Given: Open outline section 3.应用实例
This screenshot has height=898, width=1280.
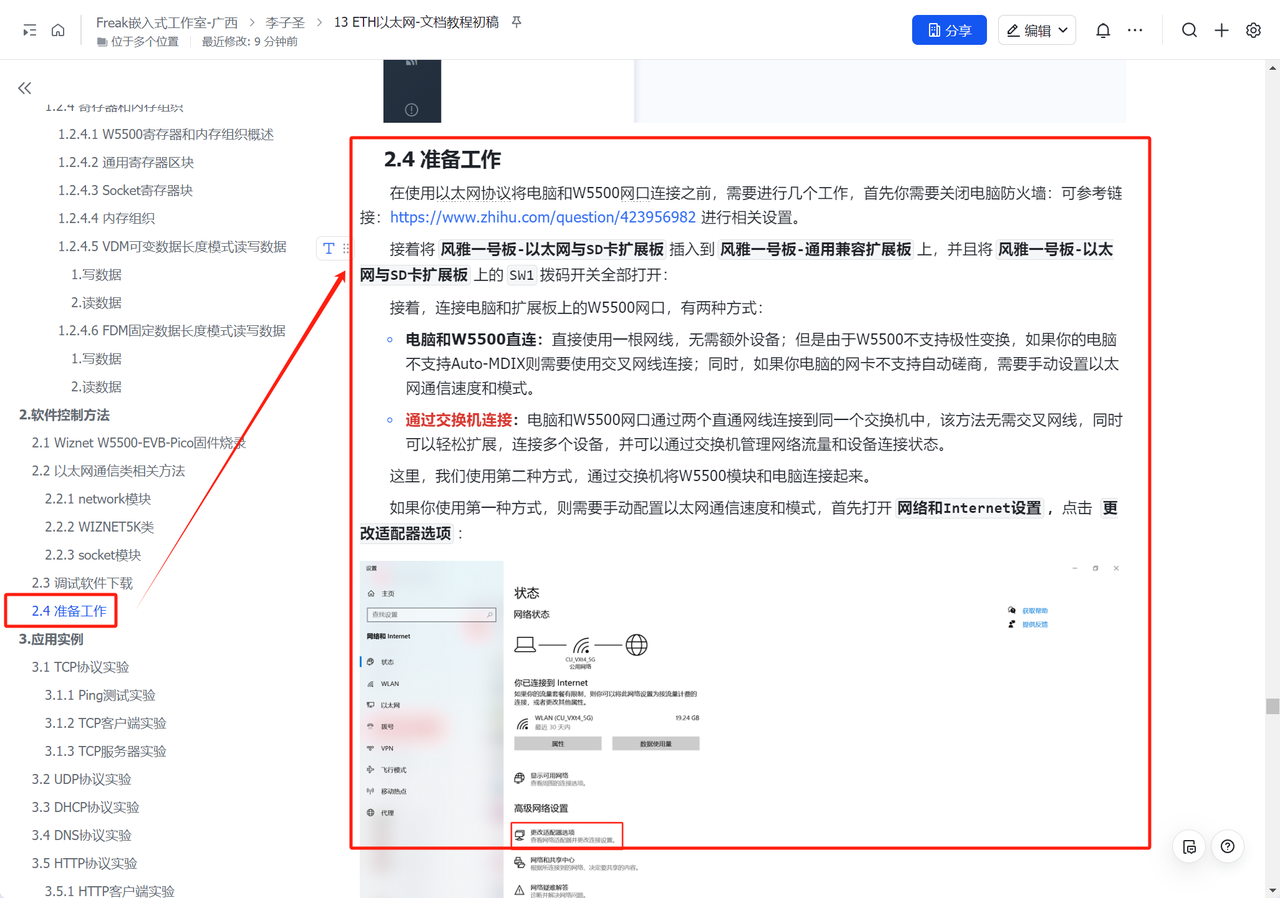Looking at the screenshot, I should (51, 638).
